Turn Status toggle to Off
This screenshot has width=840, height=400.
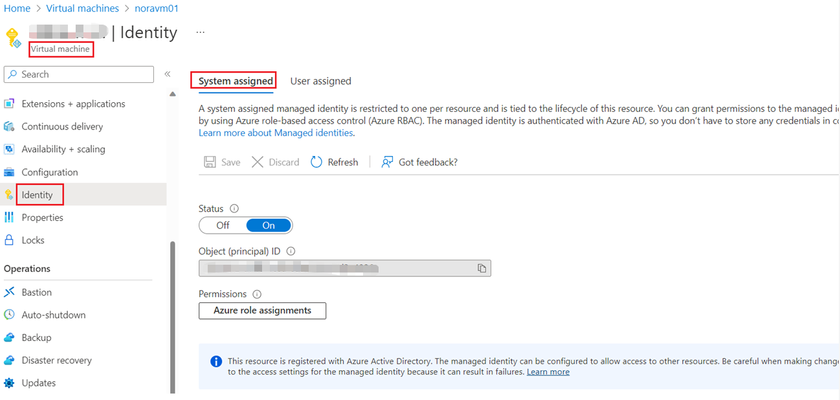coord(223,225)
